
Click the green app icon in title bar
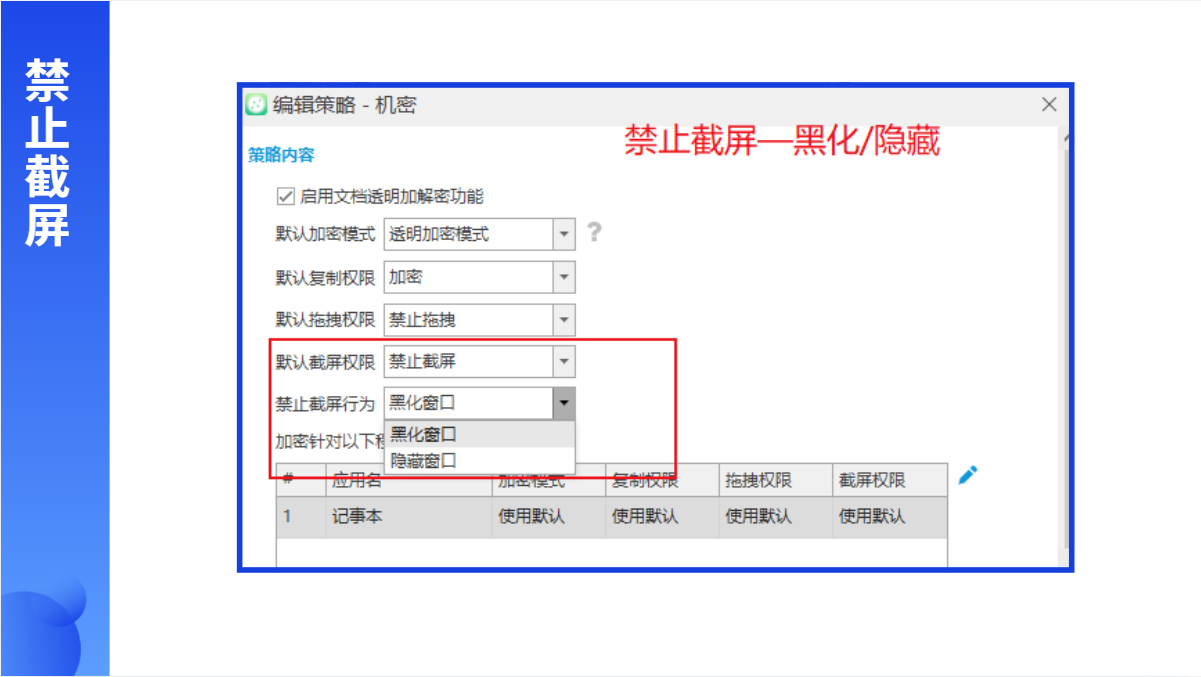pos(257,105)
